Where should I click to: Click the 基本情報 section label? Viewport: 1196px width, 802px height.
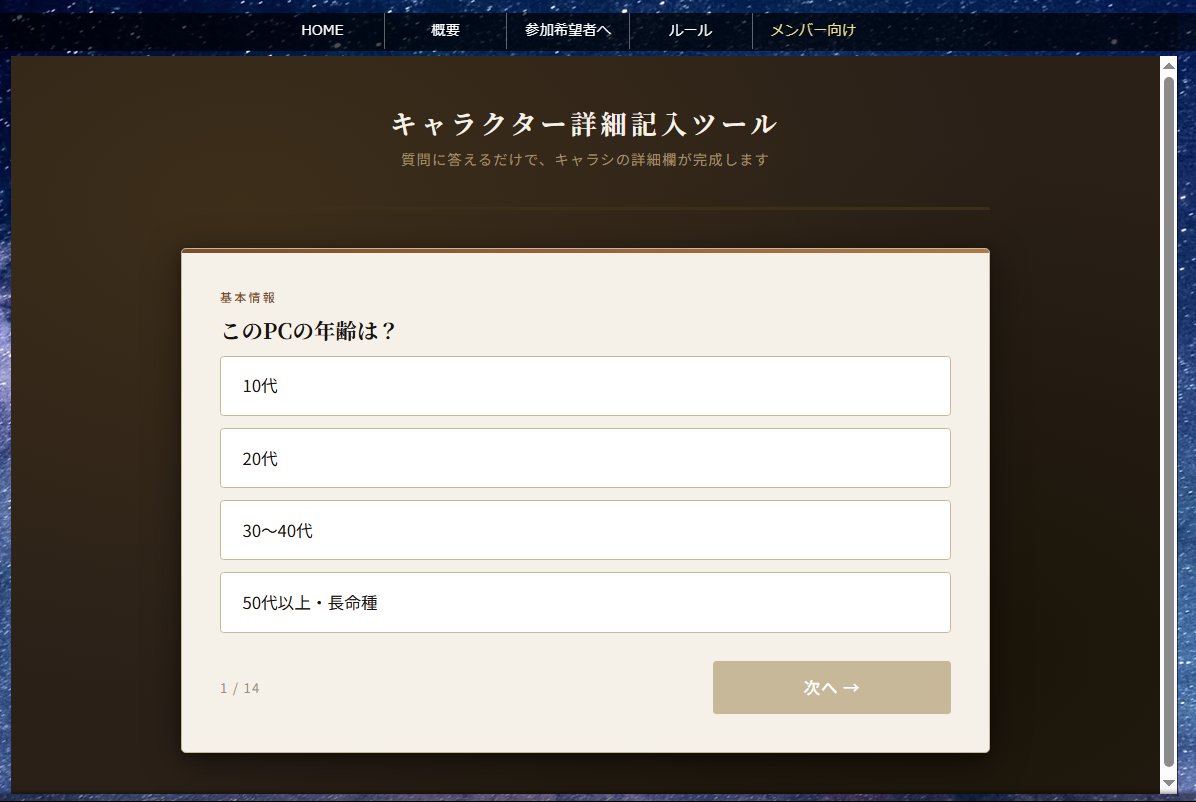tap(247, 298)
